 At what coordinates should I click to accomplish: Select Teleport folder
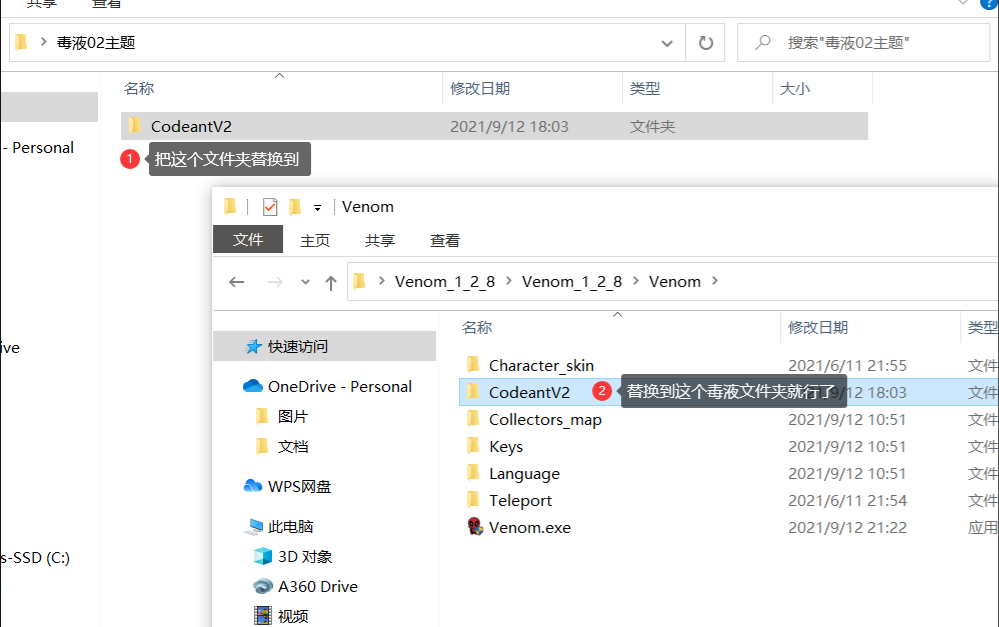[521, 500]
